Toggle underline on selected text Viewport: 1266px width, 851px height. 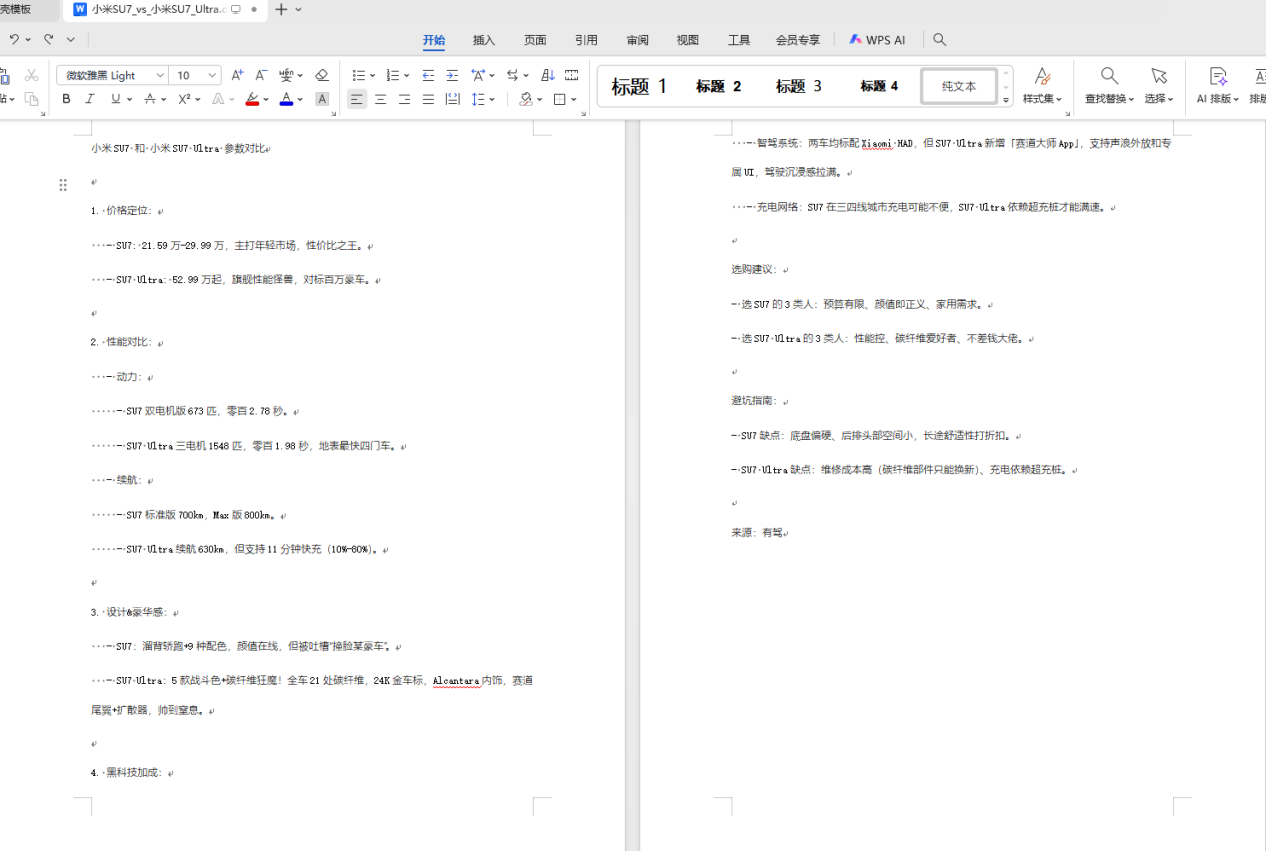pyautogui.click(x=116, y=99)
